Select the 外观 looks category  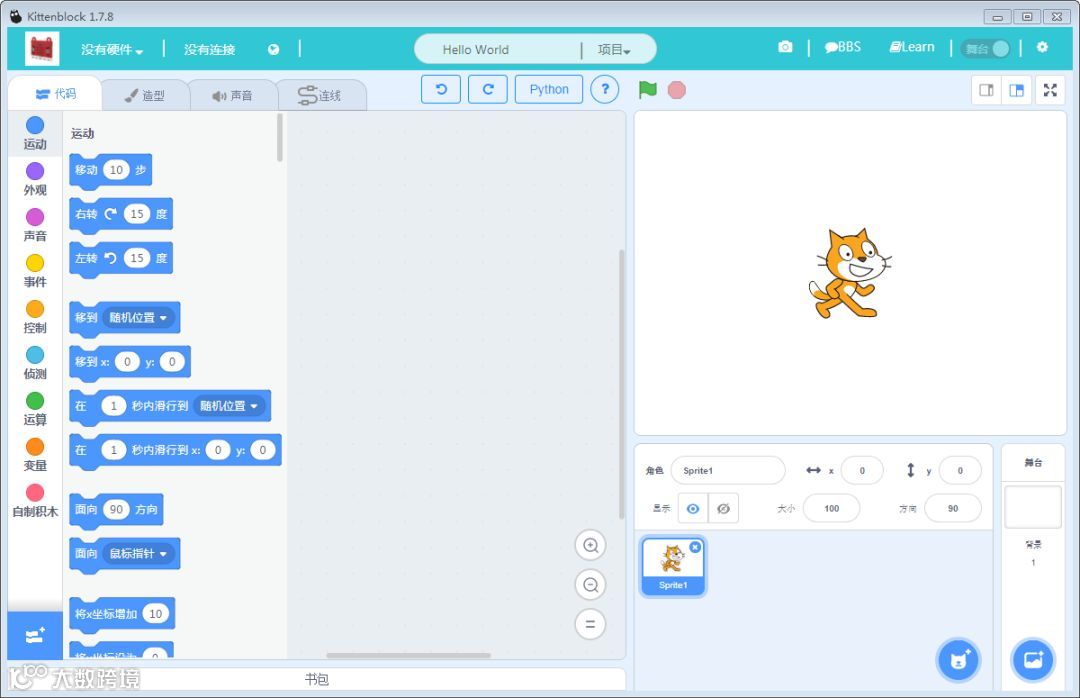pos(35,180)
